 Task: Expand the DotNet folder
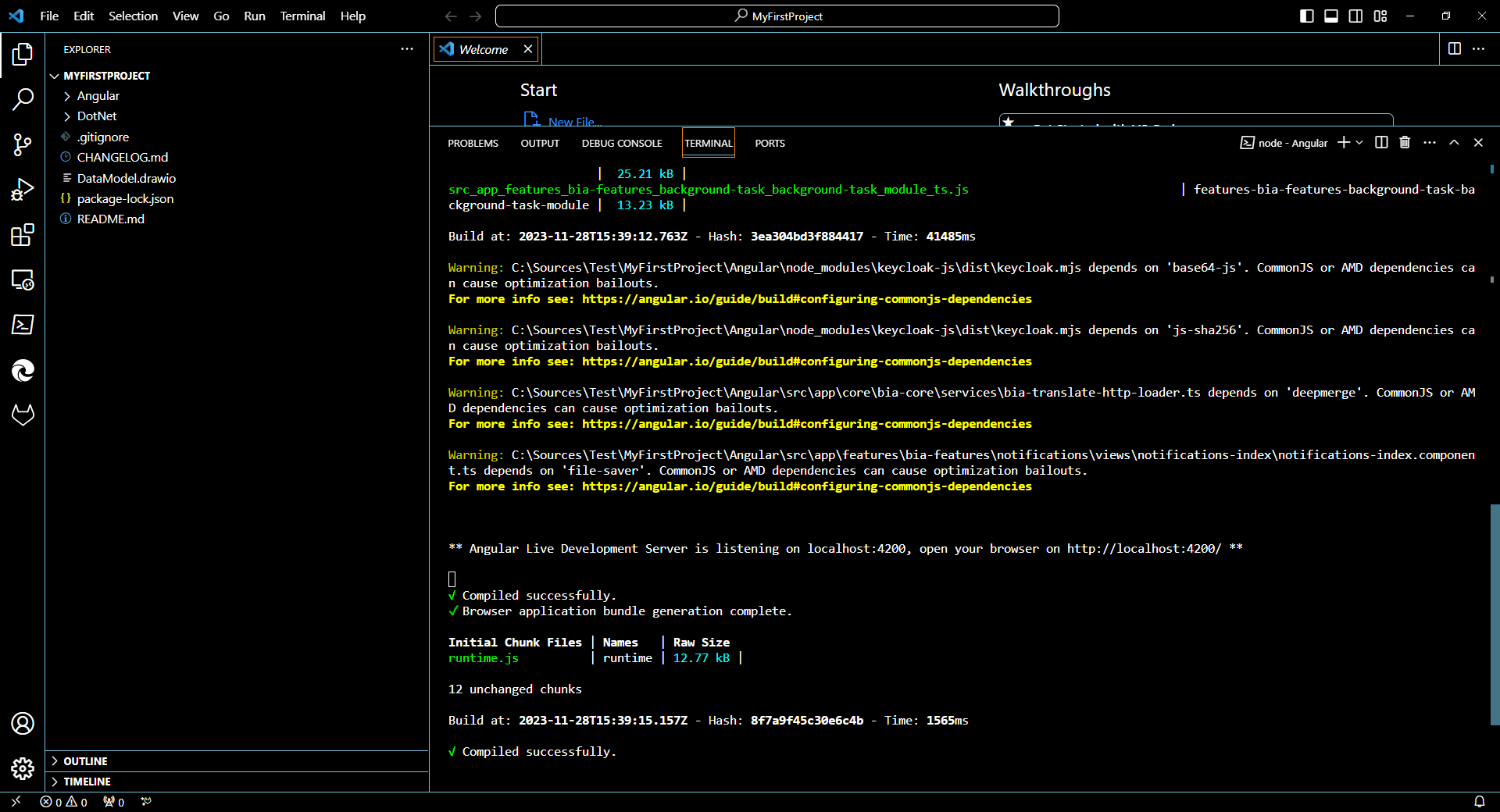96,116
